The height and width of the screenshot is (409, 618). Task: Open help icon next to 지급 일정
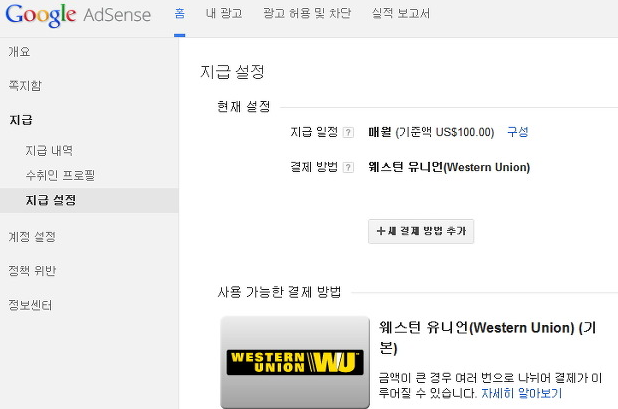(x=348, y=132)
